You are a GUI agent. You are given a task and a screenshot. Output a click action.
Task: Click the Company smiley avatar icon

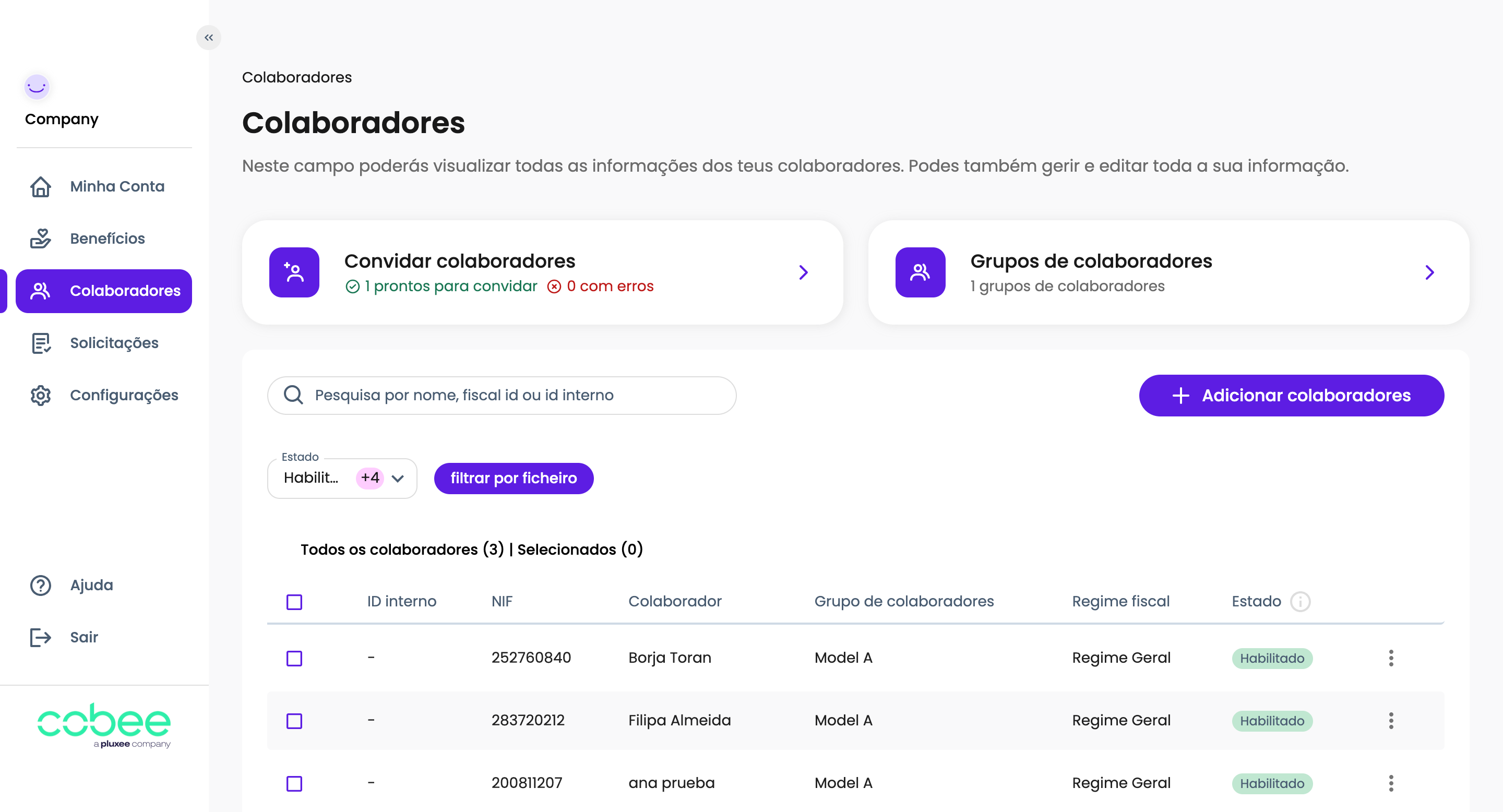coord(37,87)
